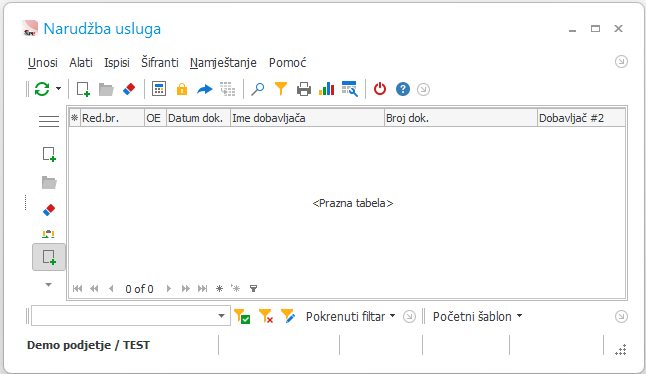Go to next page in navigator
Screen dimensions: 646x374
185,289
